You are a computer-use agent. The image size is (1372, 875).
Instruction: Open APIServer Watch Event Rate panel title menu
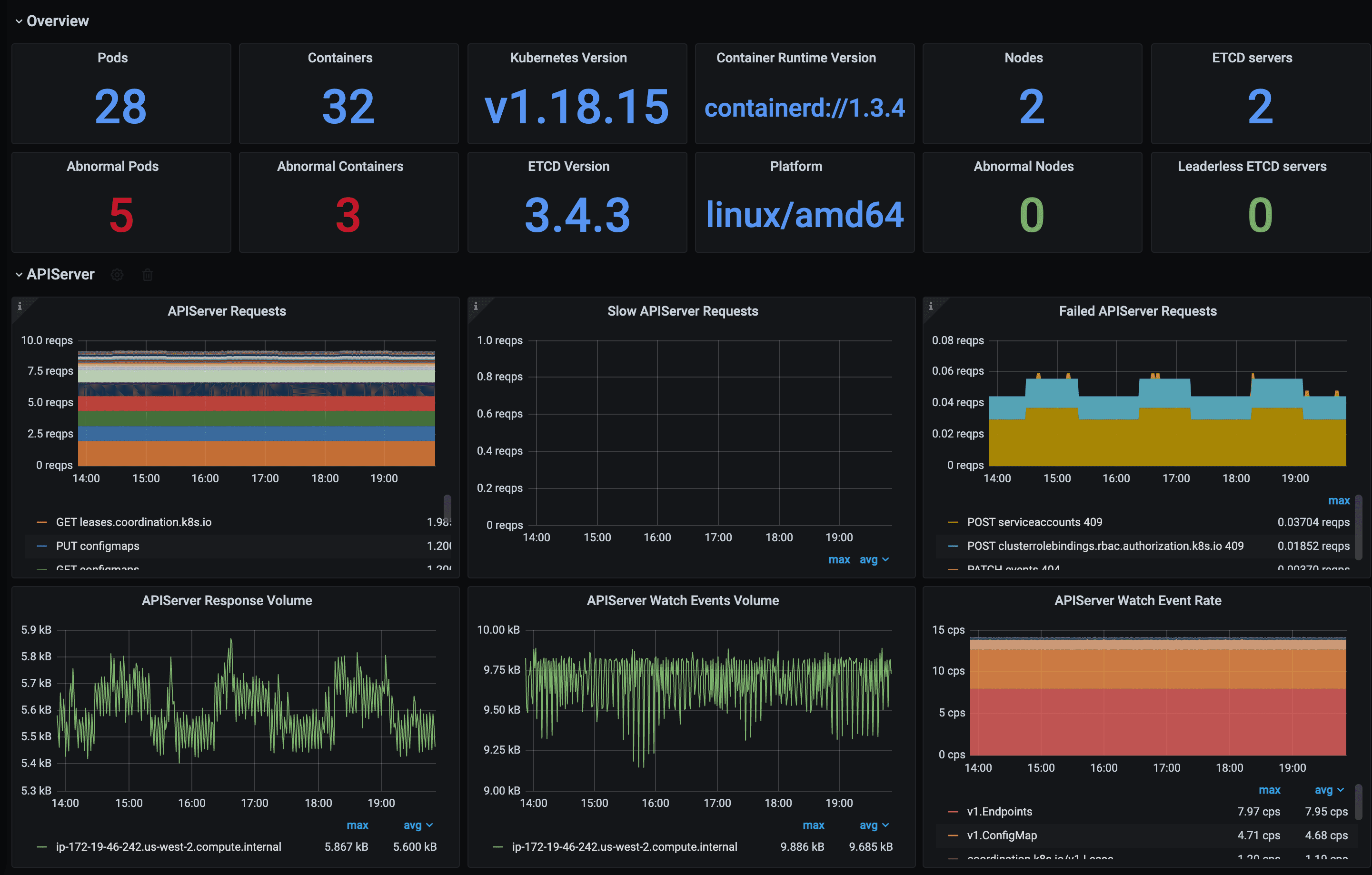point(1137,600)
